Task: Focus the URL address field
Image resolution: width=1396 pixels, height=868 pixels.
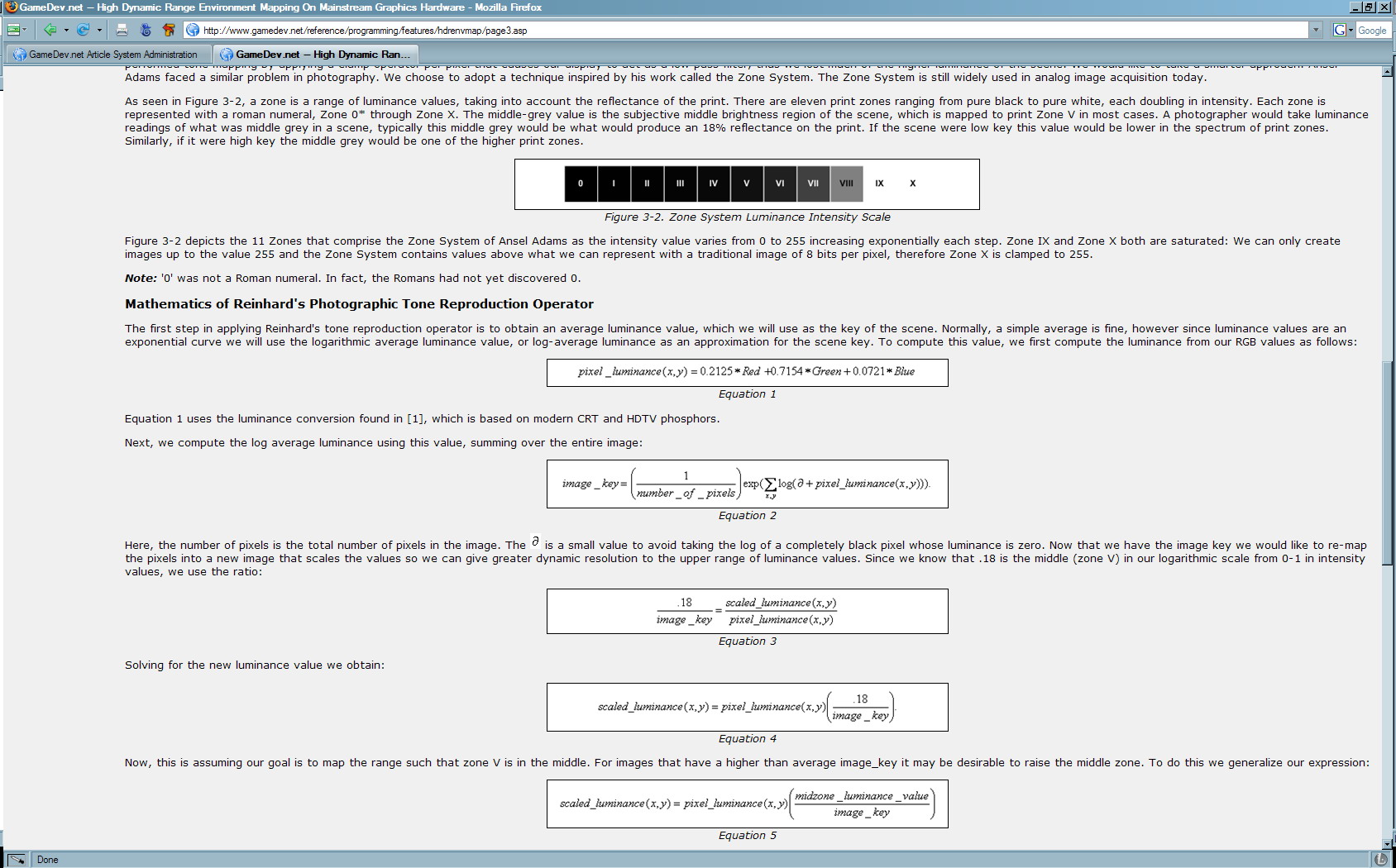Action: (753, 31)
